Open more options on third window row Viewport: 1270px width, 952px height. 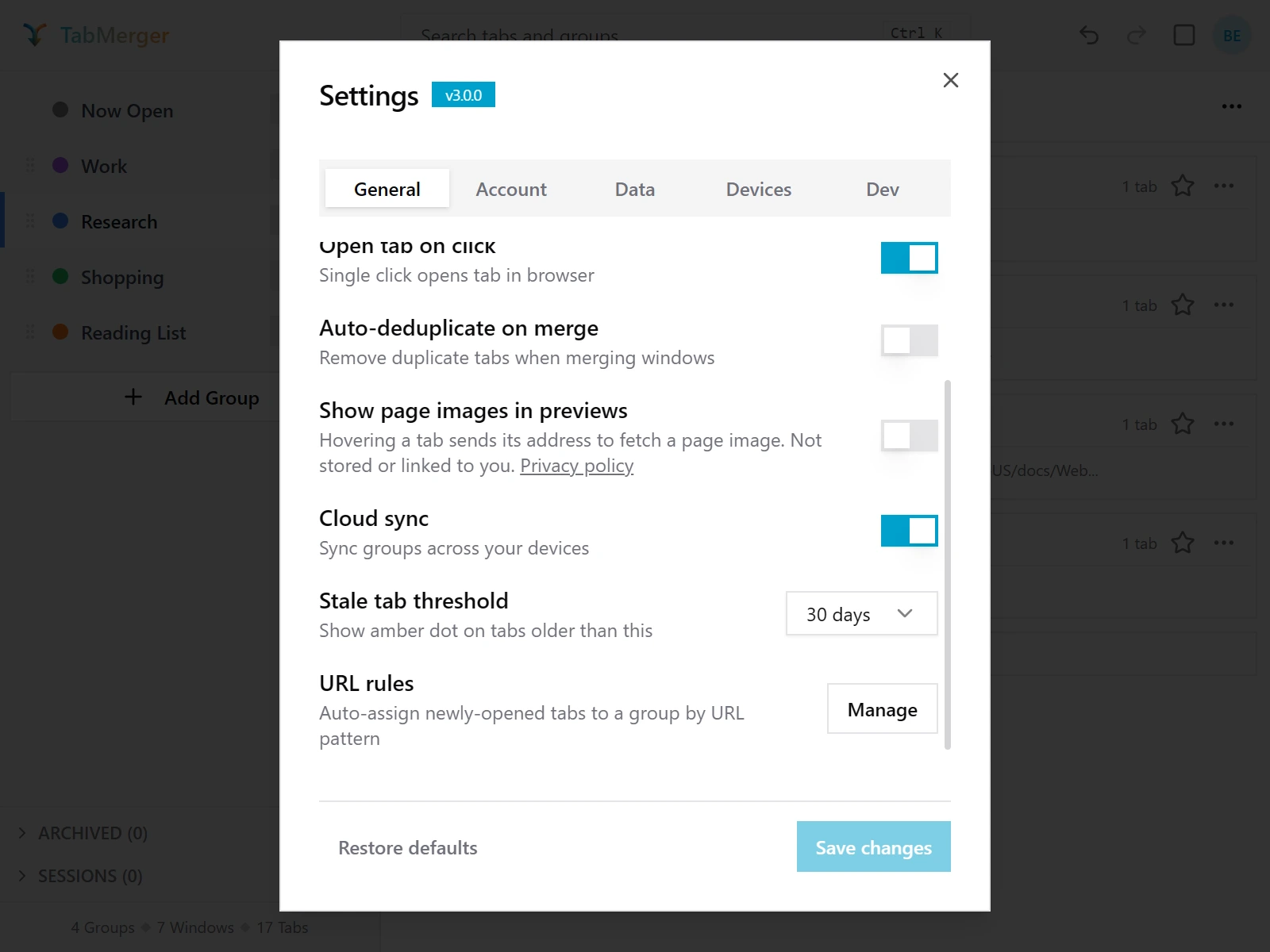click(1224, 424)
